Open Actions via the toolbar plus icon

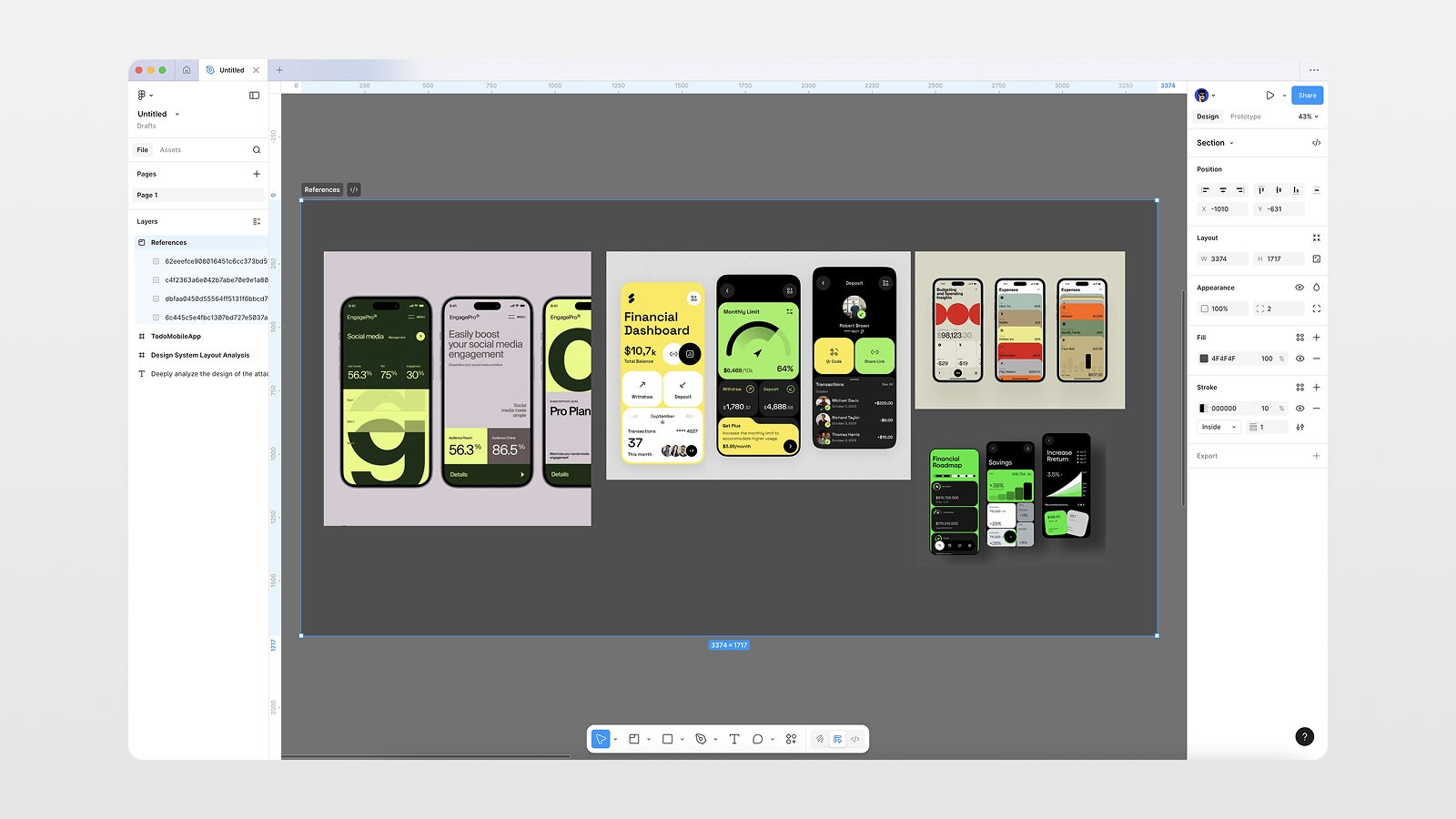click(x=790, y=739)
